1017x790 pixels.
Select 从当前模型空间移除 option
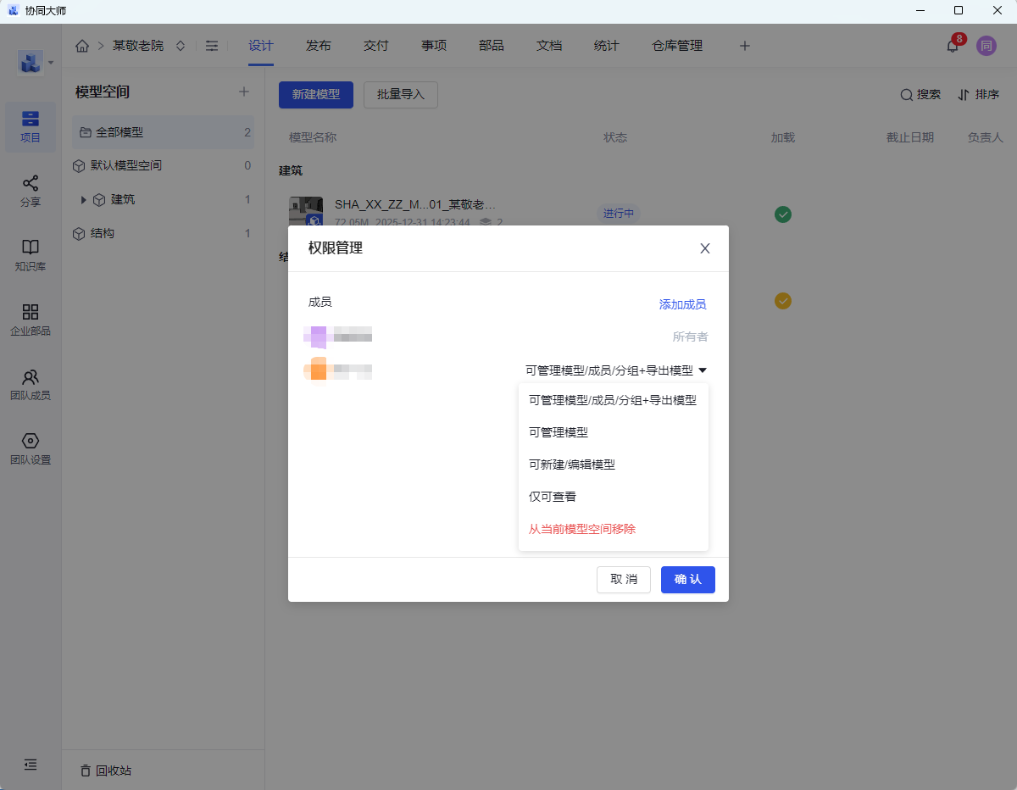582,529
